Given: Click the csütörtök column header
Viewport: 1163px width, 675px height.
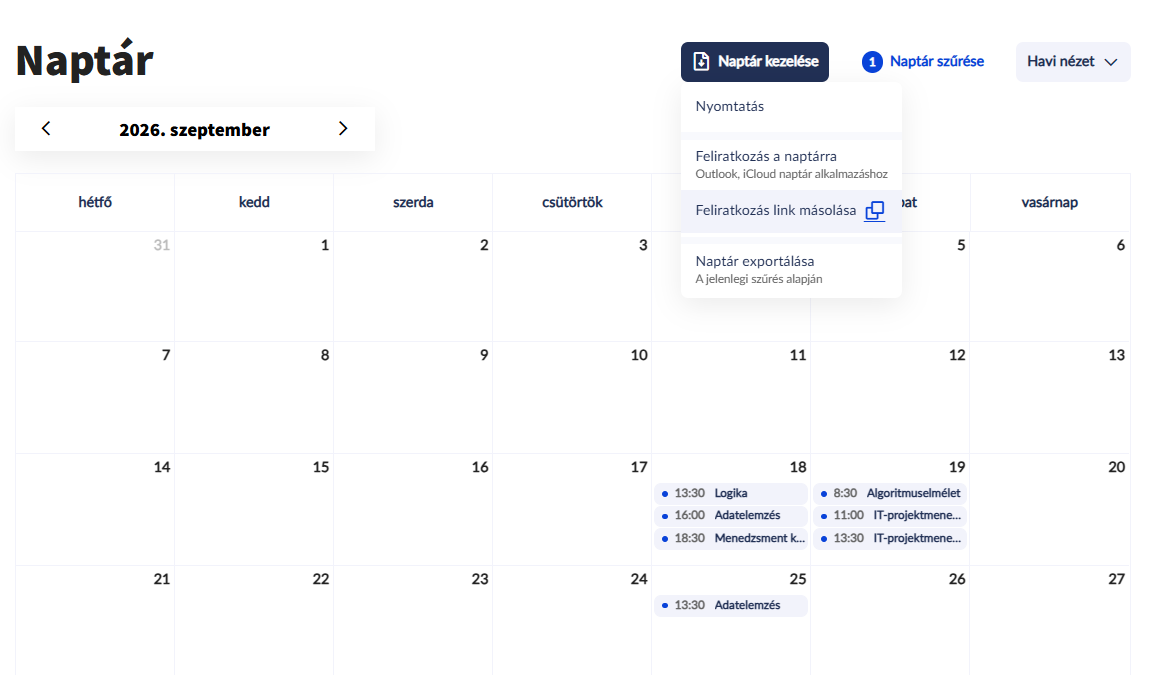Looking at the screenshot, I should pos(572,202).
